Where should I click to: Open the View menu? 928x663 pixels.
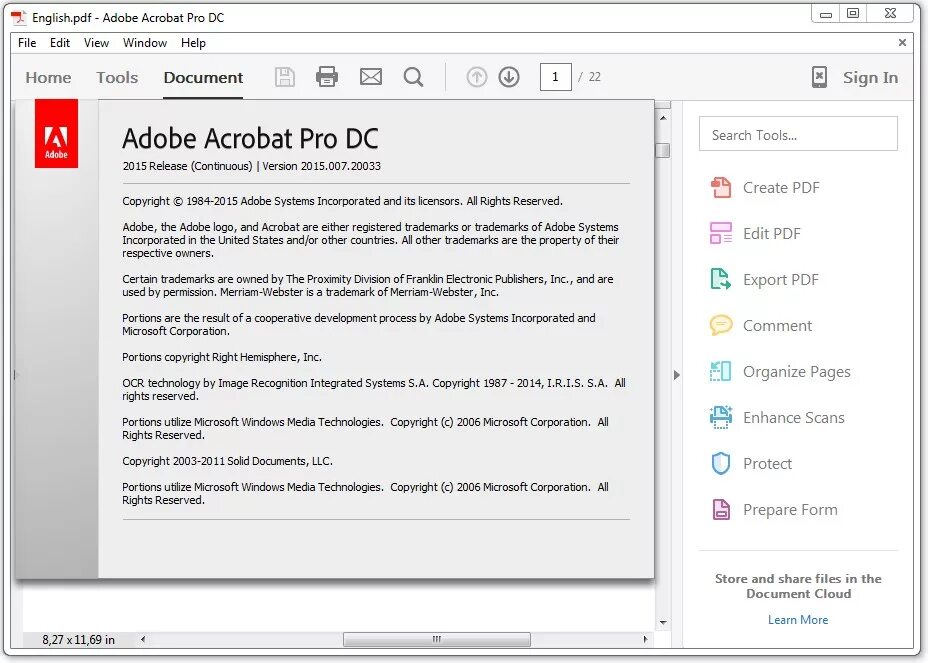(x=96, y=43)
